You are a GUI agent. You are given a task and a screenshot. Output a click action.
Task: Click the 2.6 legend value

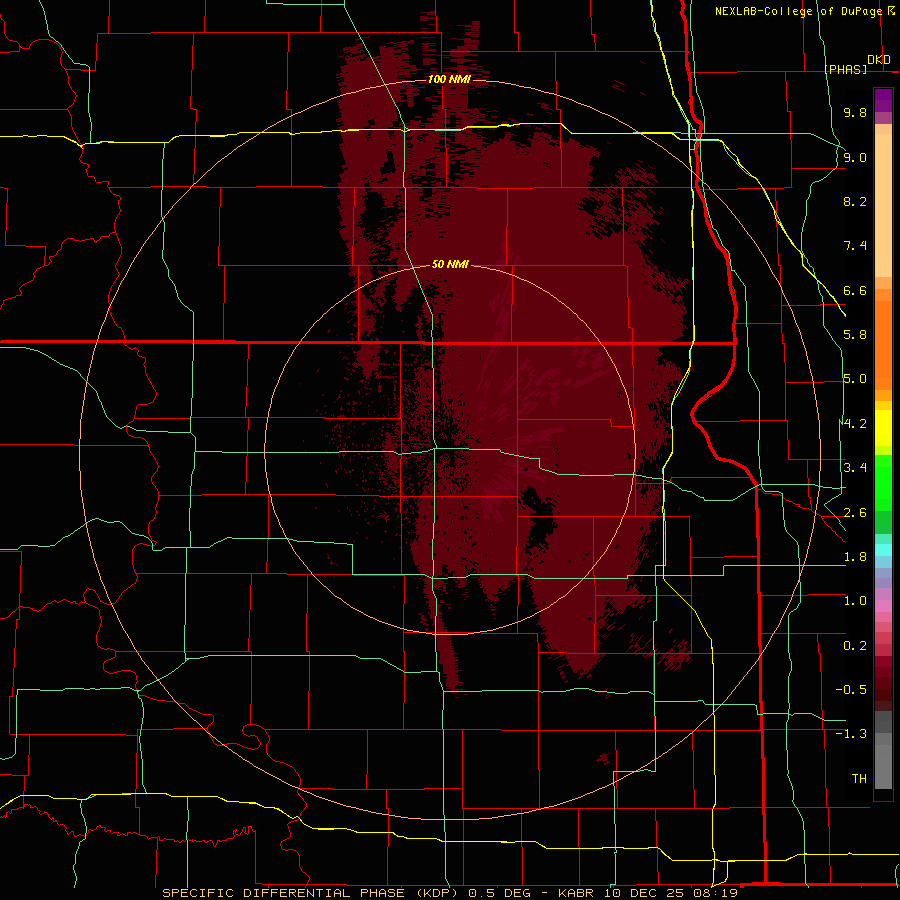(855, 513)
